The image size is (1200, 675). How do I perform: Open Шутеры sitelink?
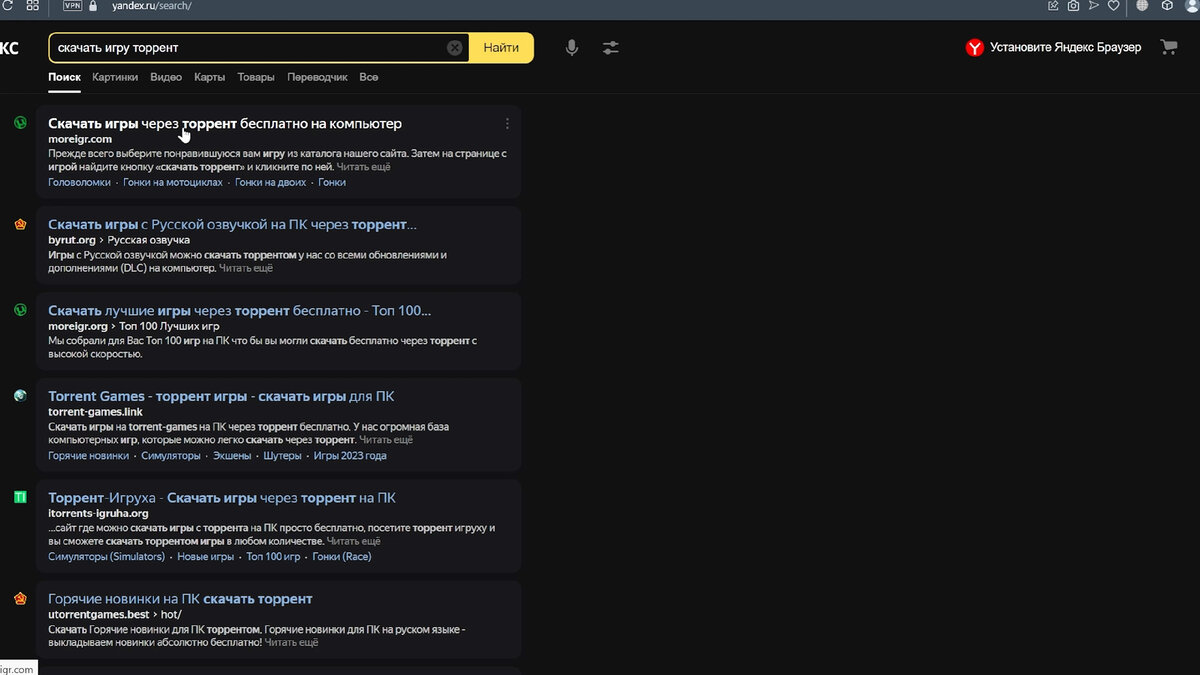[x=282, y=456]
